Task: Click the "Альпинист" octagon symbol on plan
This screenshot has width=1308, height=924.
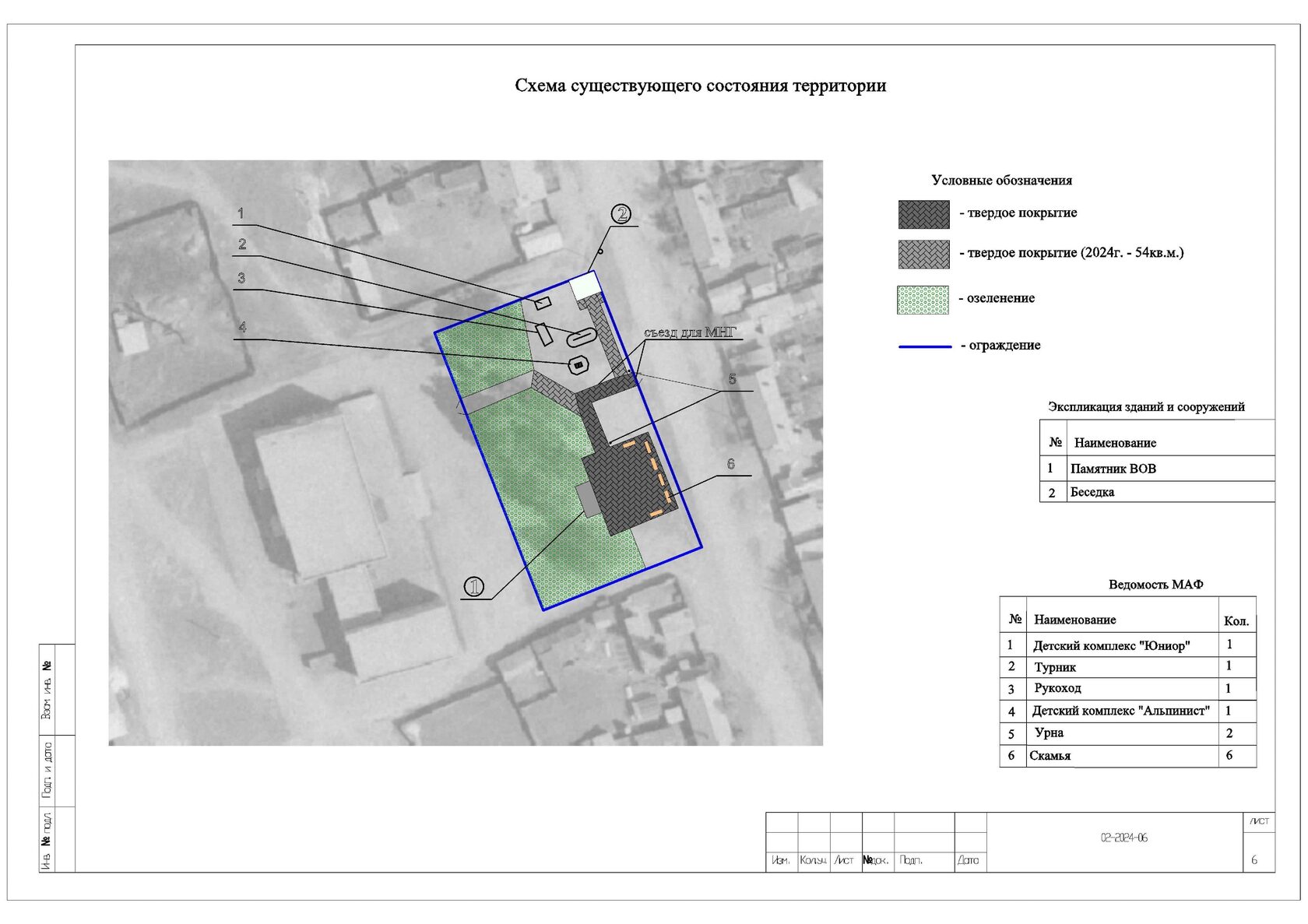Action: [578, 364]
